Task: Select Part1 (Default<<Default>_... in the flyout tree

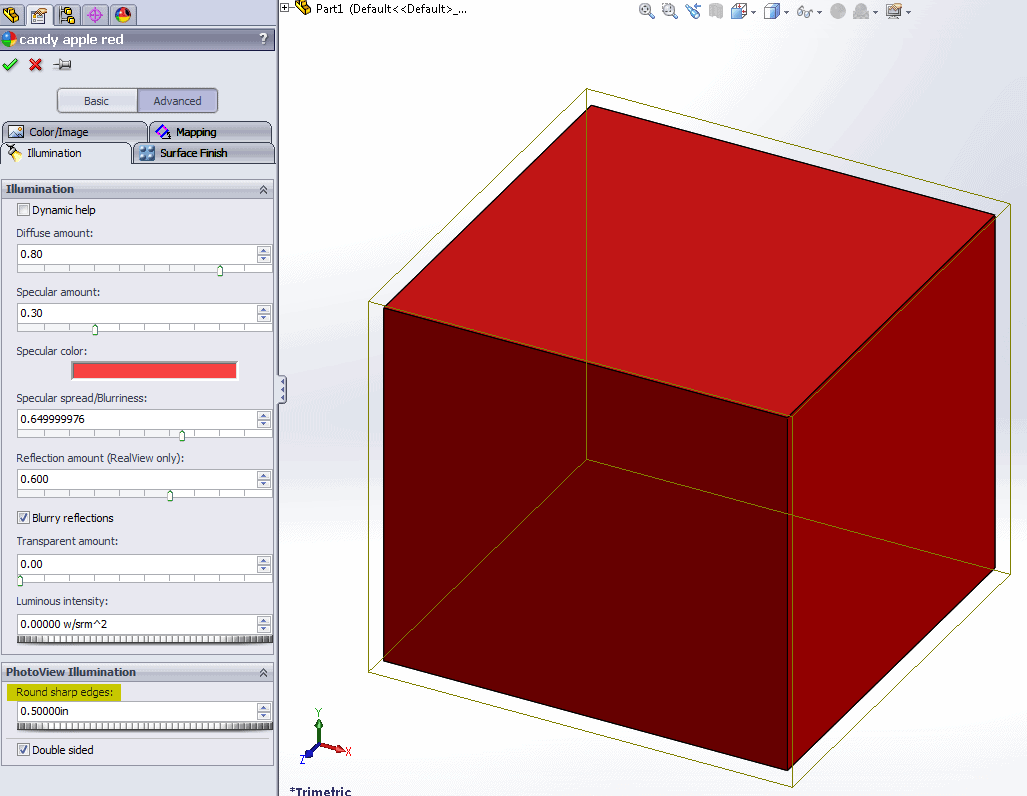Action: pos(391,9)
